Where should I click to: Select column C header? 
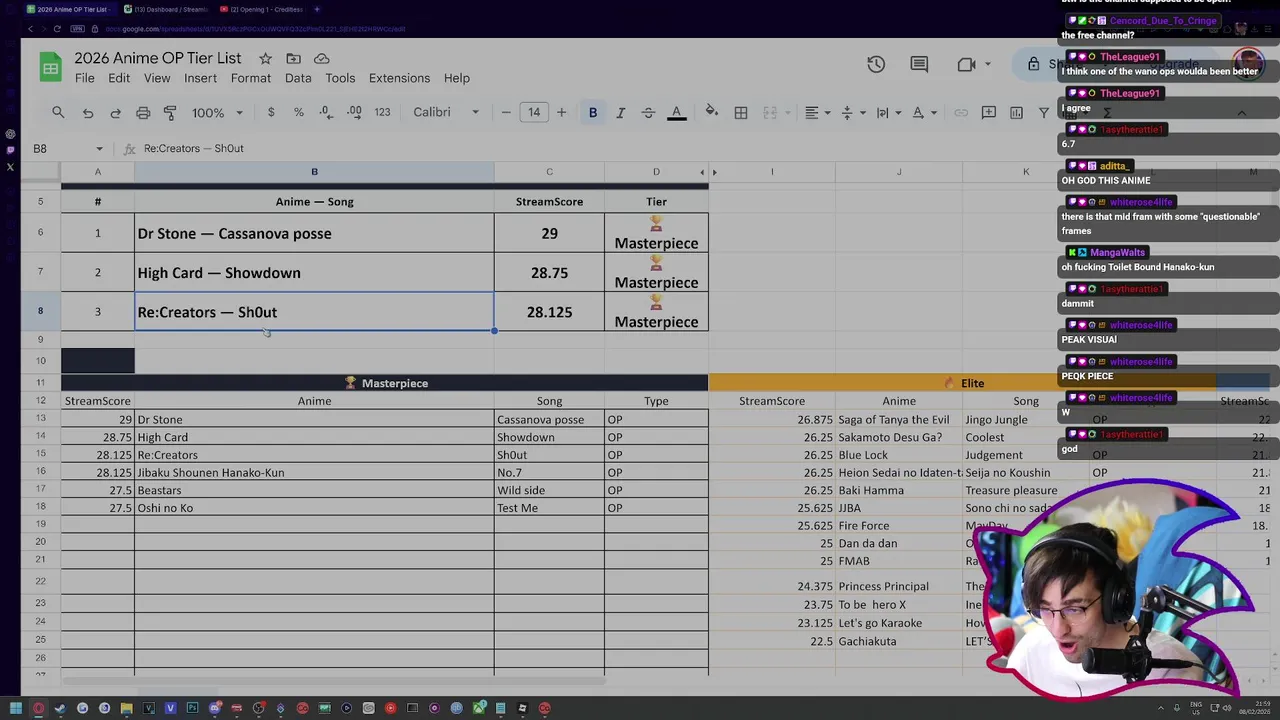click(549, 172)
